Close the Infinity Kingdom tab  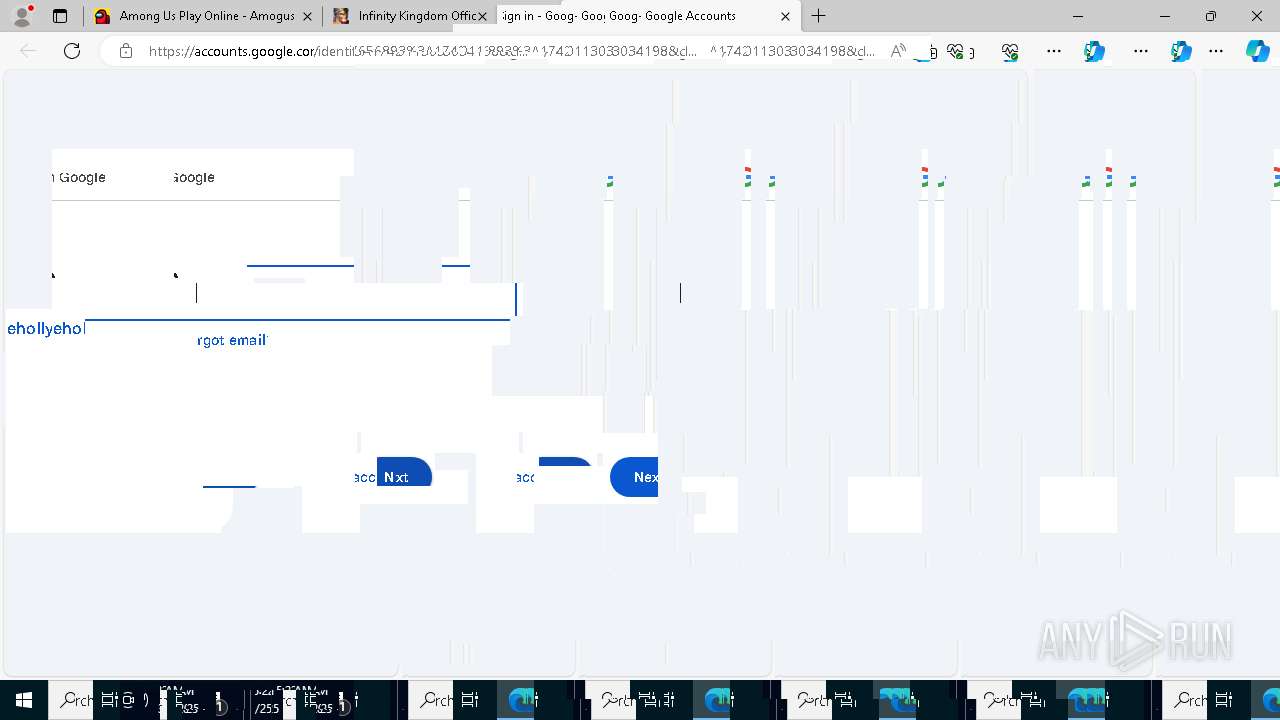483,16
